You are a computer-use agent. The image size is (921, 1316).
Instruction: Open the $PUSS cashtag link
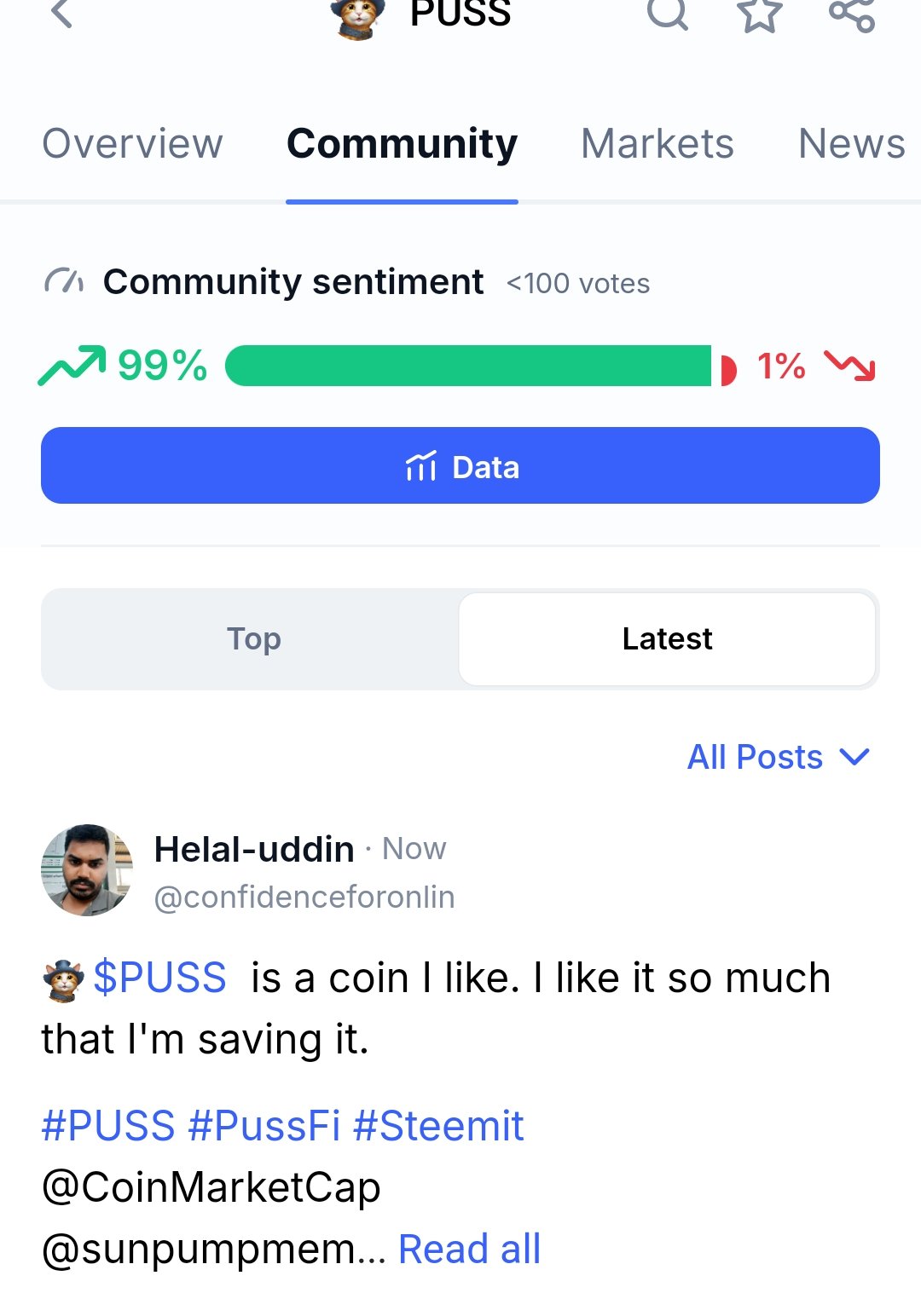pos(159,978)
